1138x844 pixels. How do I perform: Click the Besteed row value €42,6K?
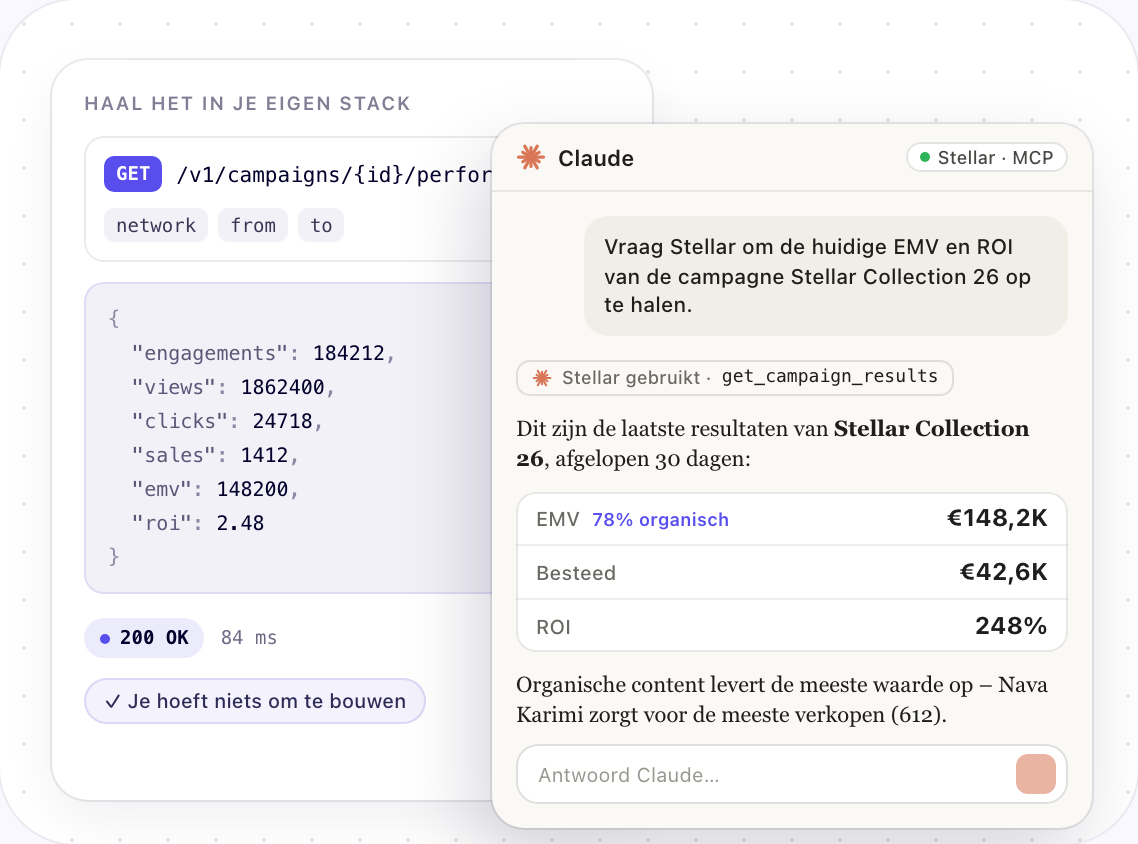point(1004,572)
